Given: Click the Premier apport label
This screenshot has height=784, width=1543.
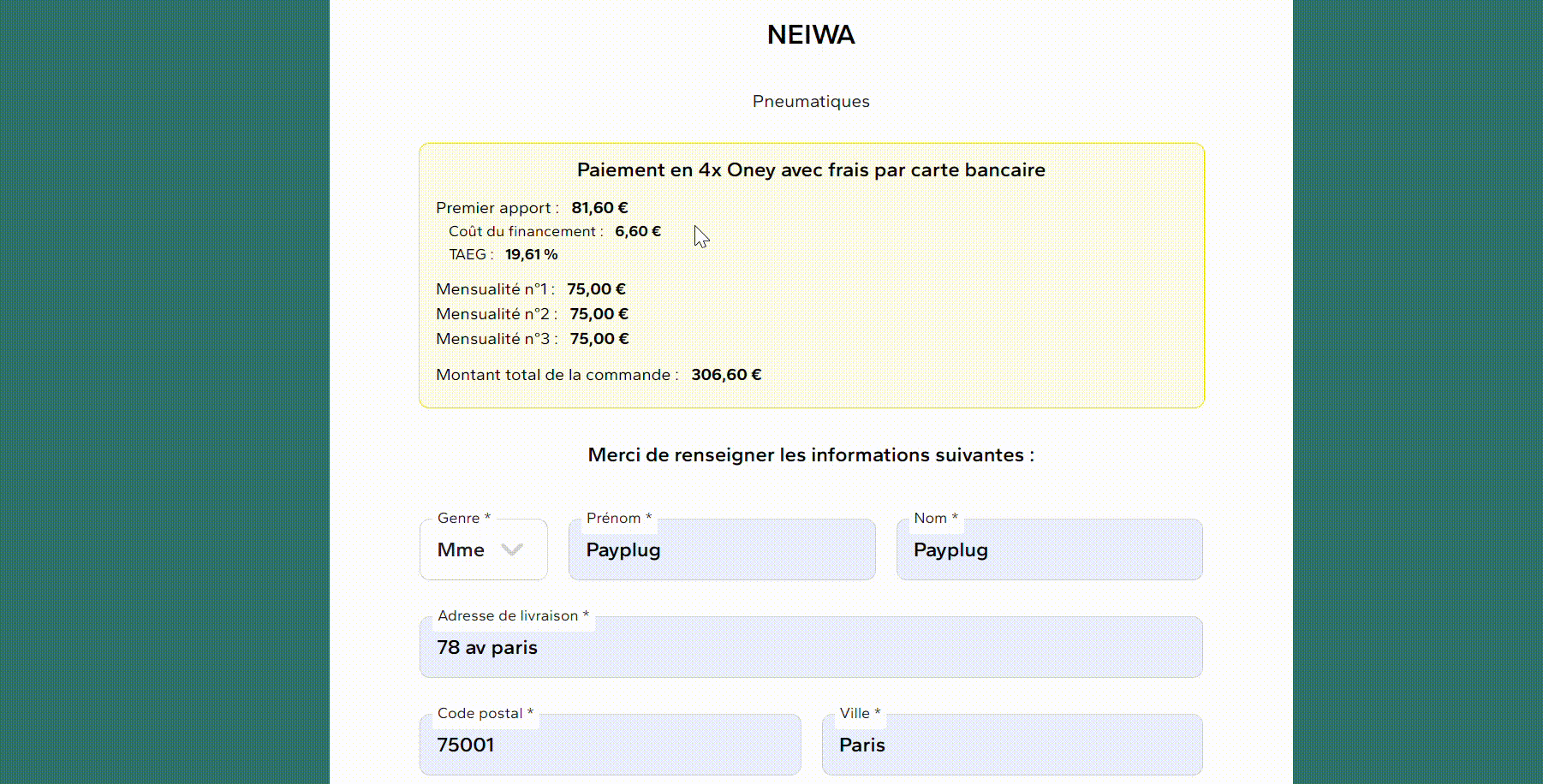Looking at the screenshot, I should click(x=497, y=208).
